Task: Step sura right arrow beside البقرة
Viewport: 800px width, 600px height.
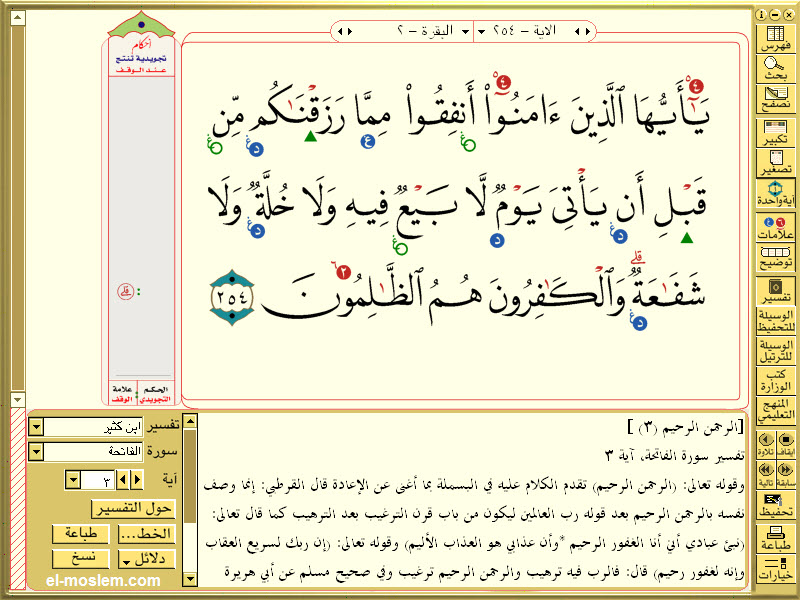Action: click(x=350, y=32)
